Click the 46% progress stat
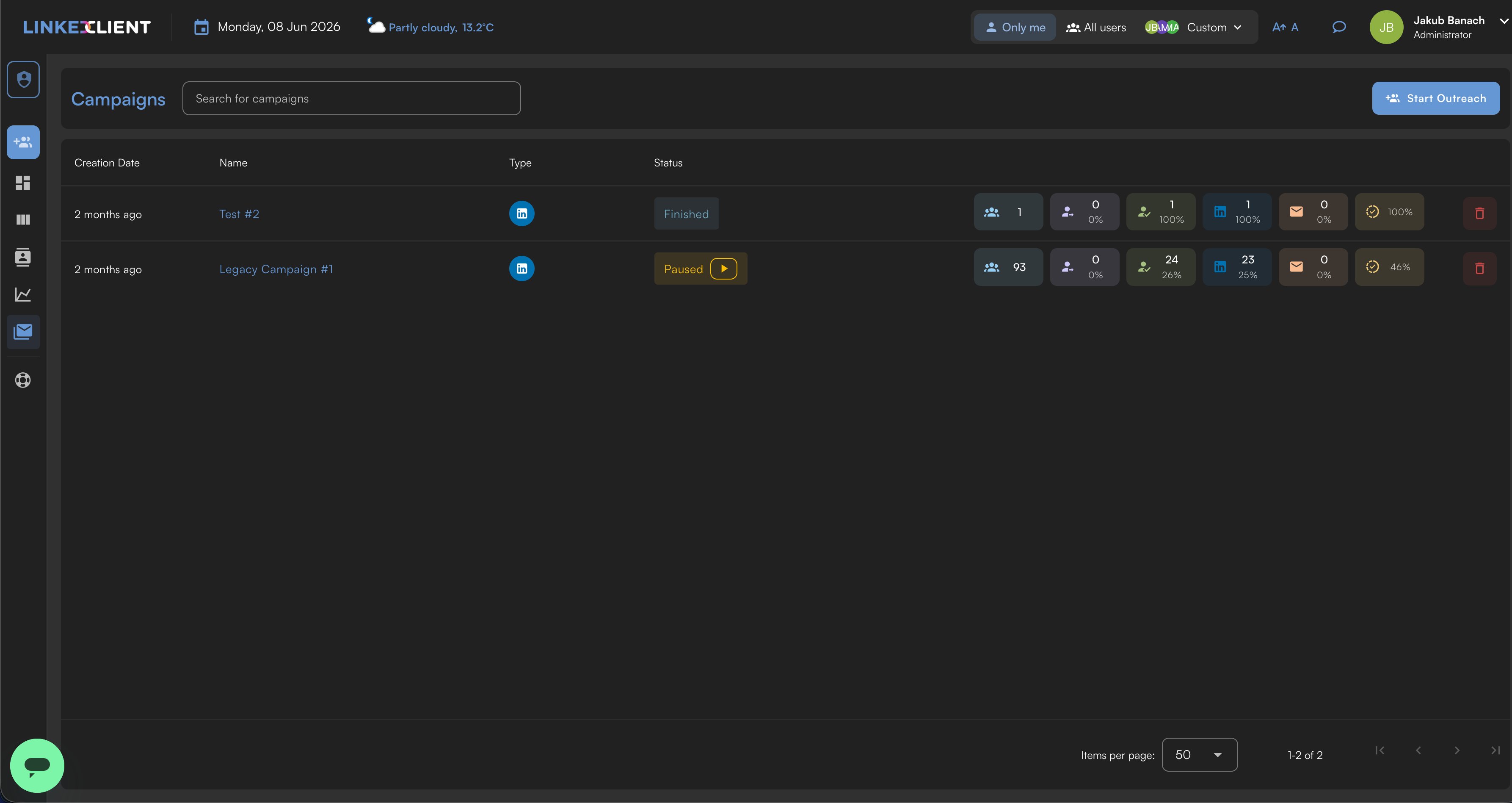The width and height of the screenshot is (1512, 803). tap(1389, 267)
